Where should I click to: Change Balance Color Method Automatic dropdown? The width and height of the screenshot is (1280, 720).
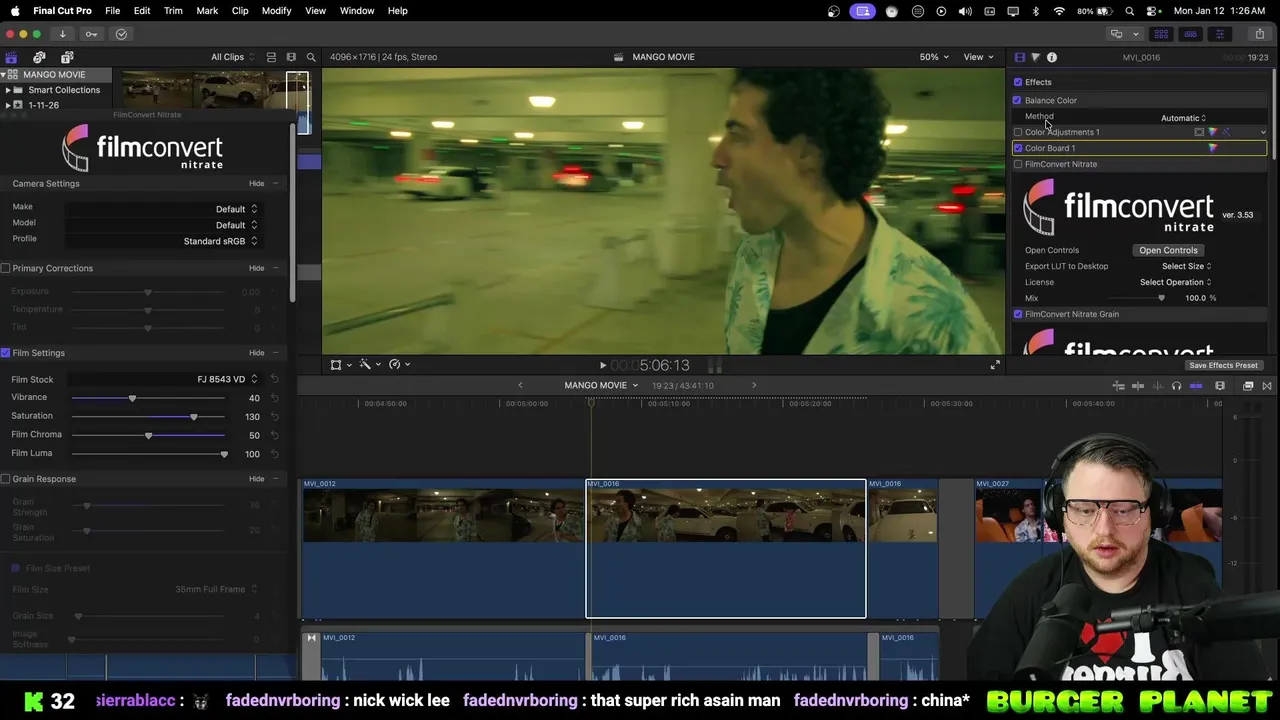coord(1184,118)
